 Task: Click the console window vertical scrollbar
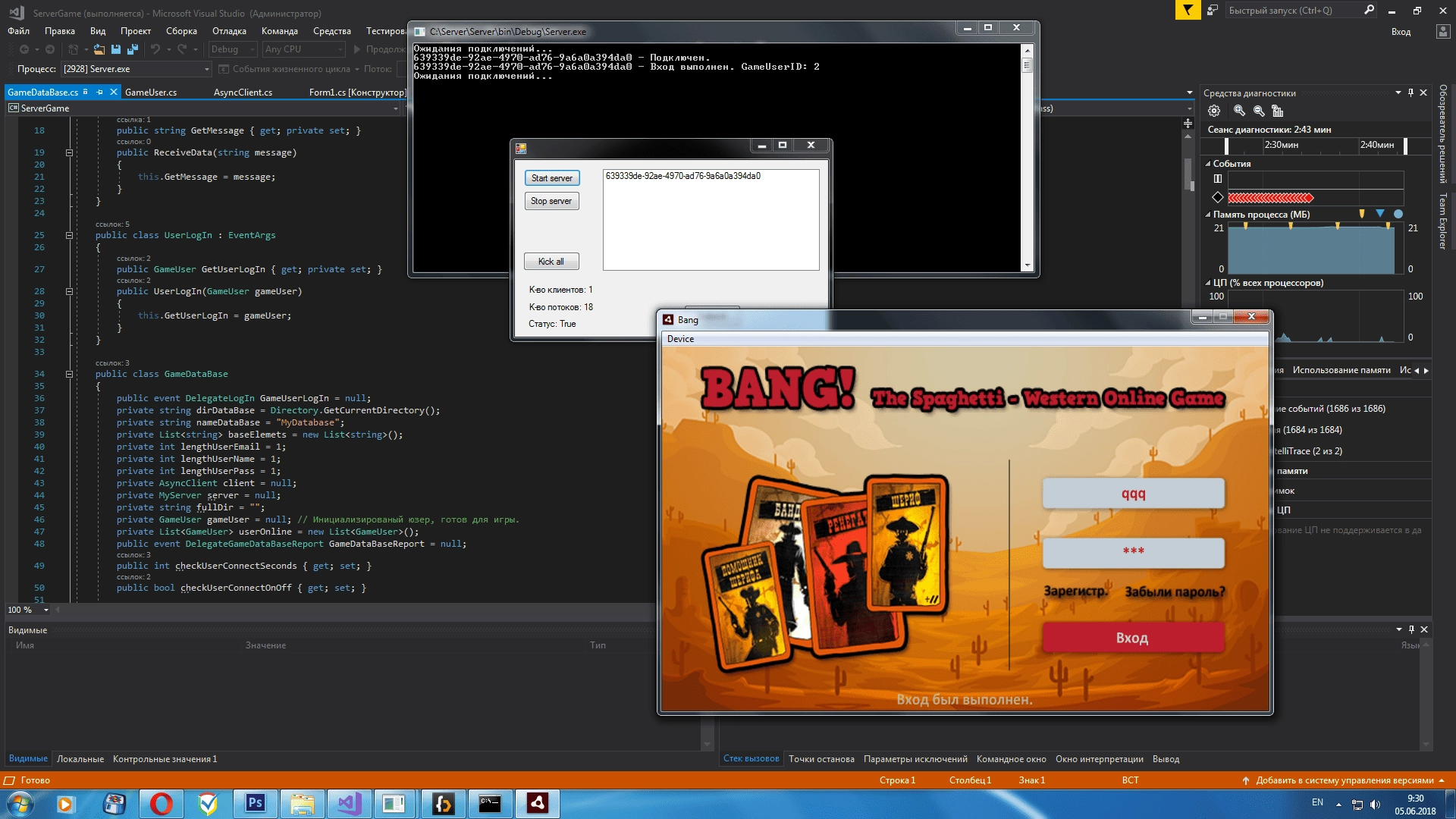1028,158
